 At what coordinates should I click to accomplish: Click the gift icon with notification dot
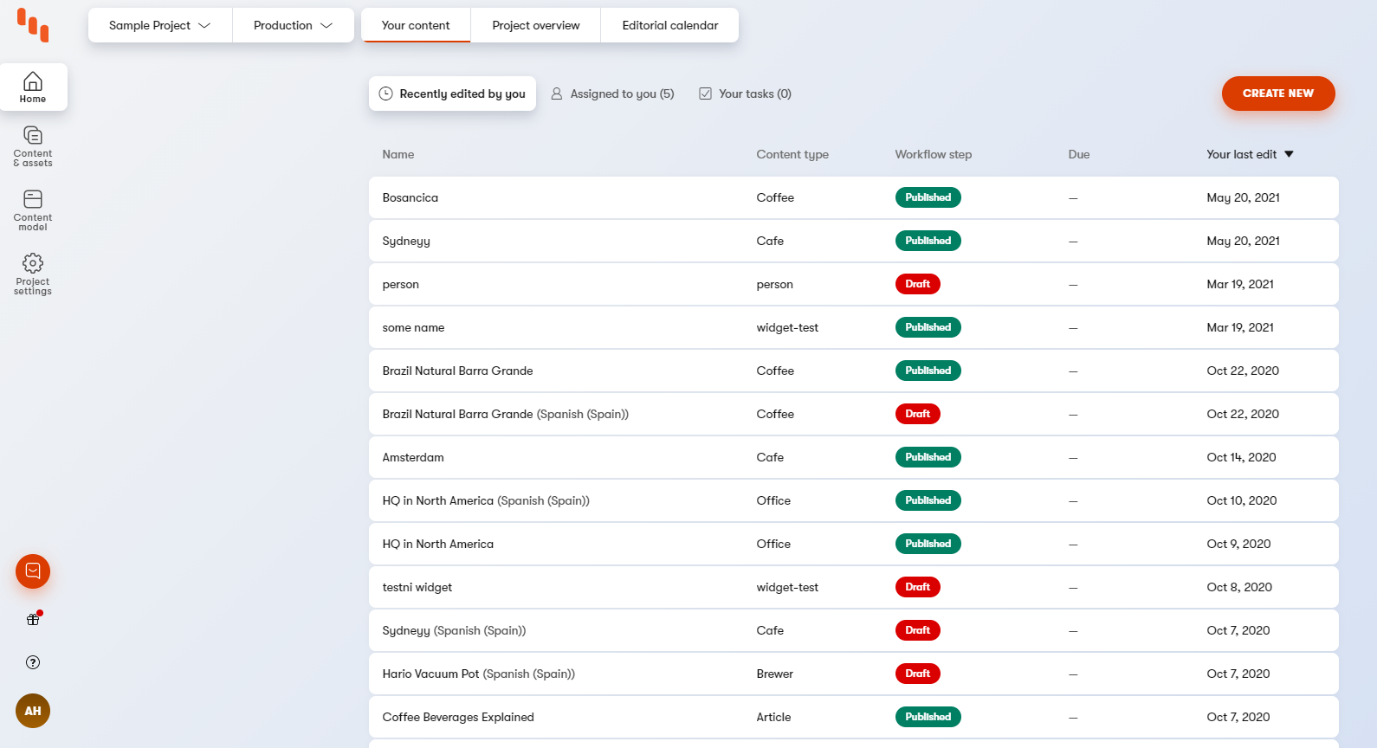click(33, 619)
